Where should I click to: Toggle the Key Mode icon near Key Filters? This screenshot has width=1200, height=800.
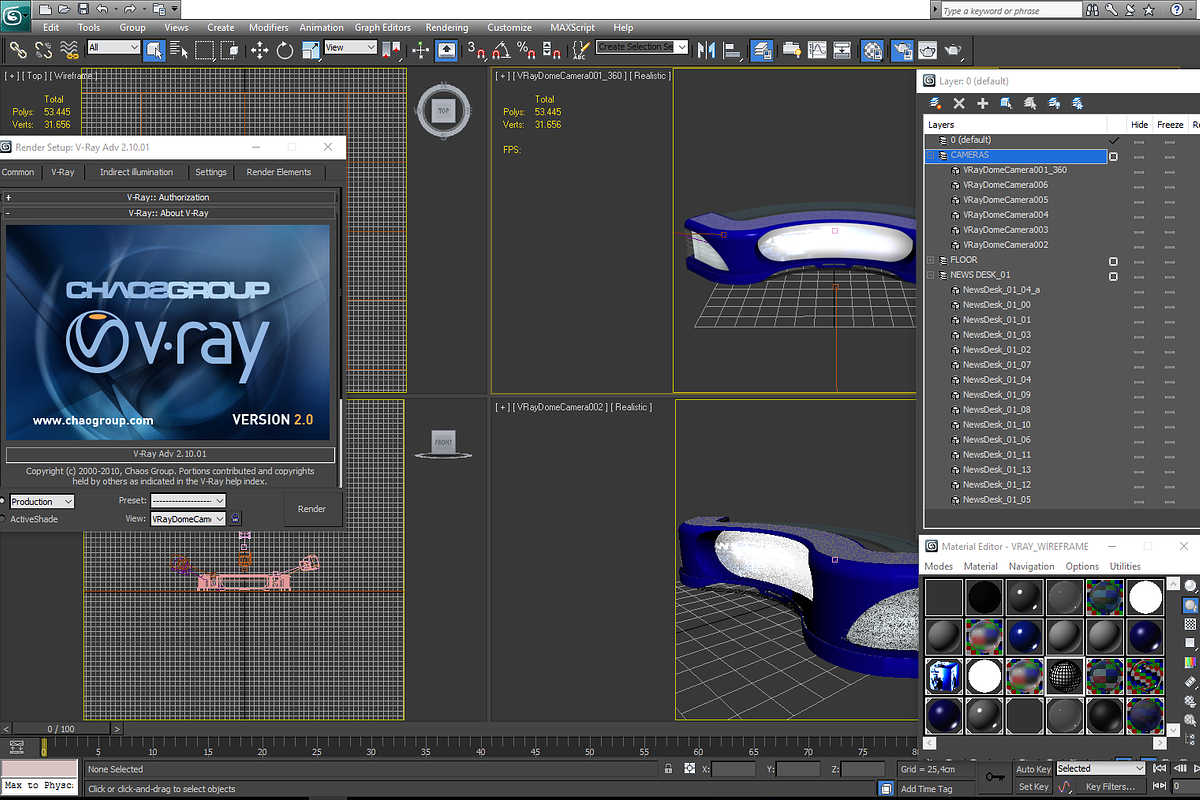pyautogui.click(x=1065, y=787)
